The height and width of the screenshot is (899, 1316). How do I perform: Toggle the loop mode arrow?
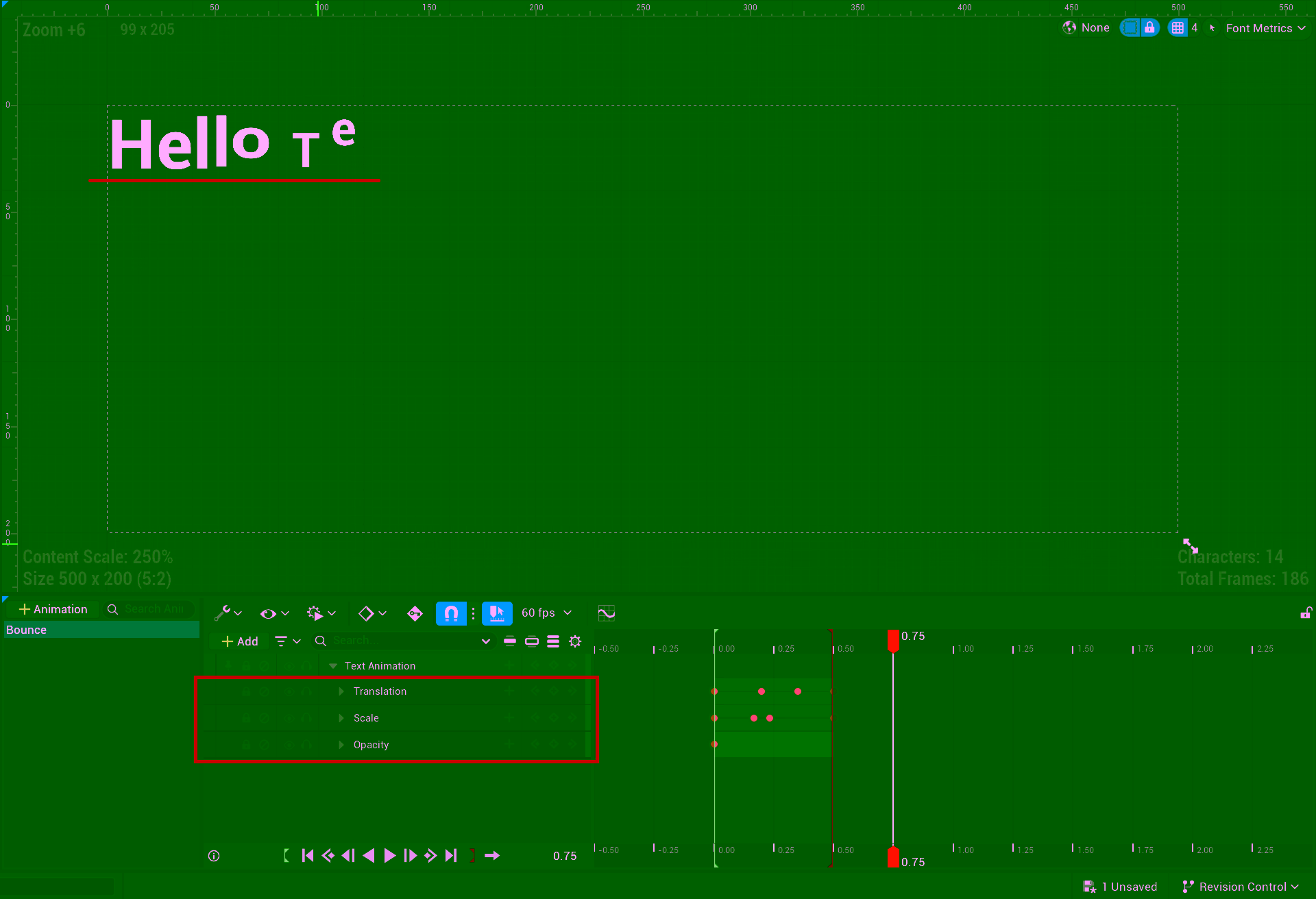click(x=492, y=856)
